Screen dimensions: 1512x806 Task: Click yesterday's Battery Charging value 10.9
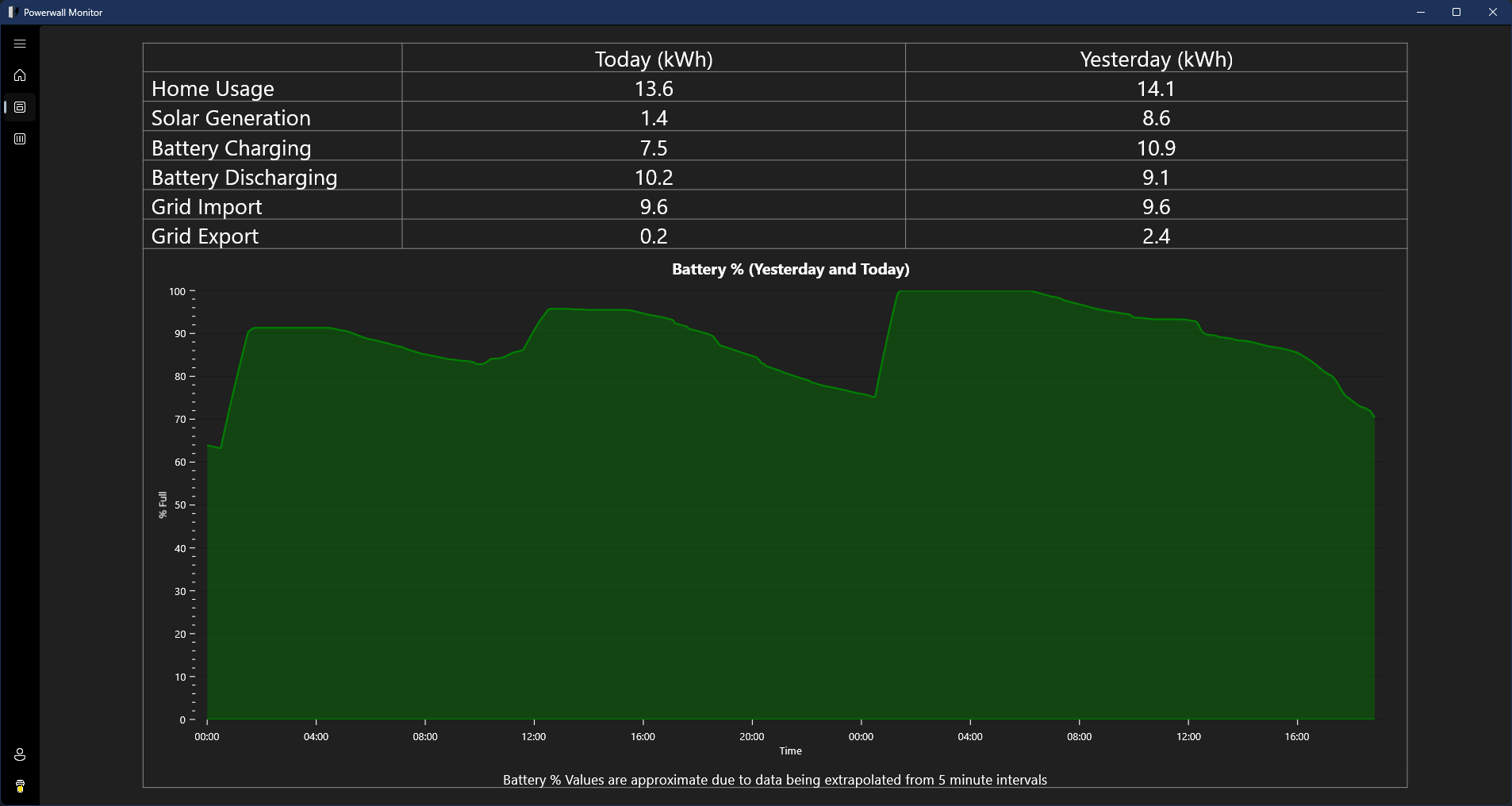pos(1156,148)
